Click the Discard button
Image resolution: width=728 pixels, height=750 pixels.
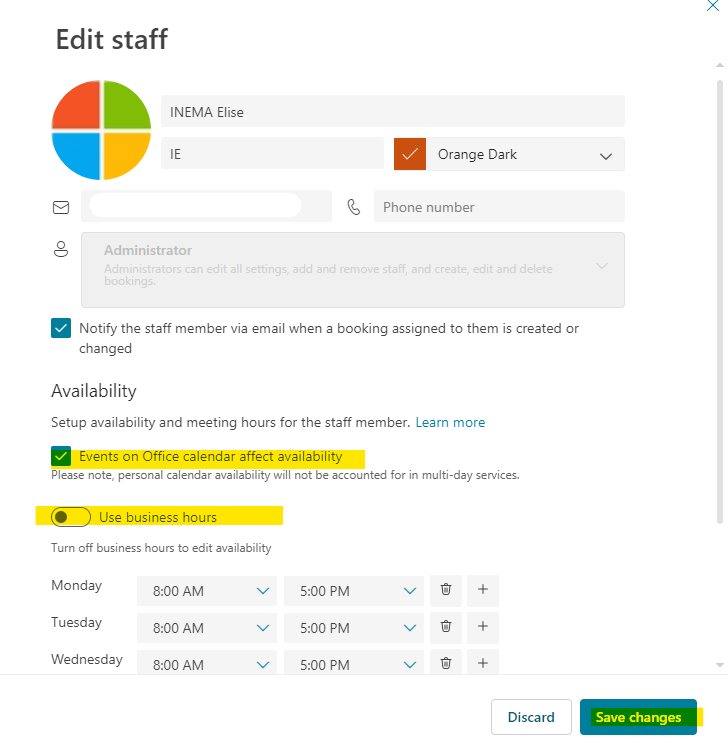531,717
